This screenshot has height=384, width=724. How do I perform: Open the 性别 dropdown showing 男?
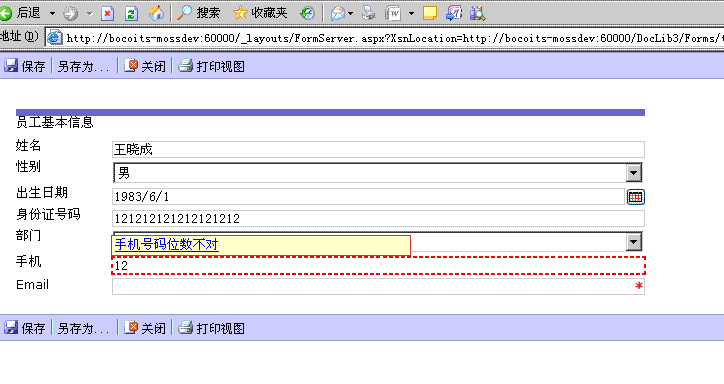[378, 173]
